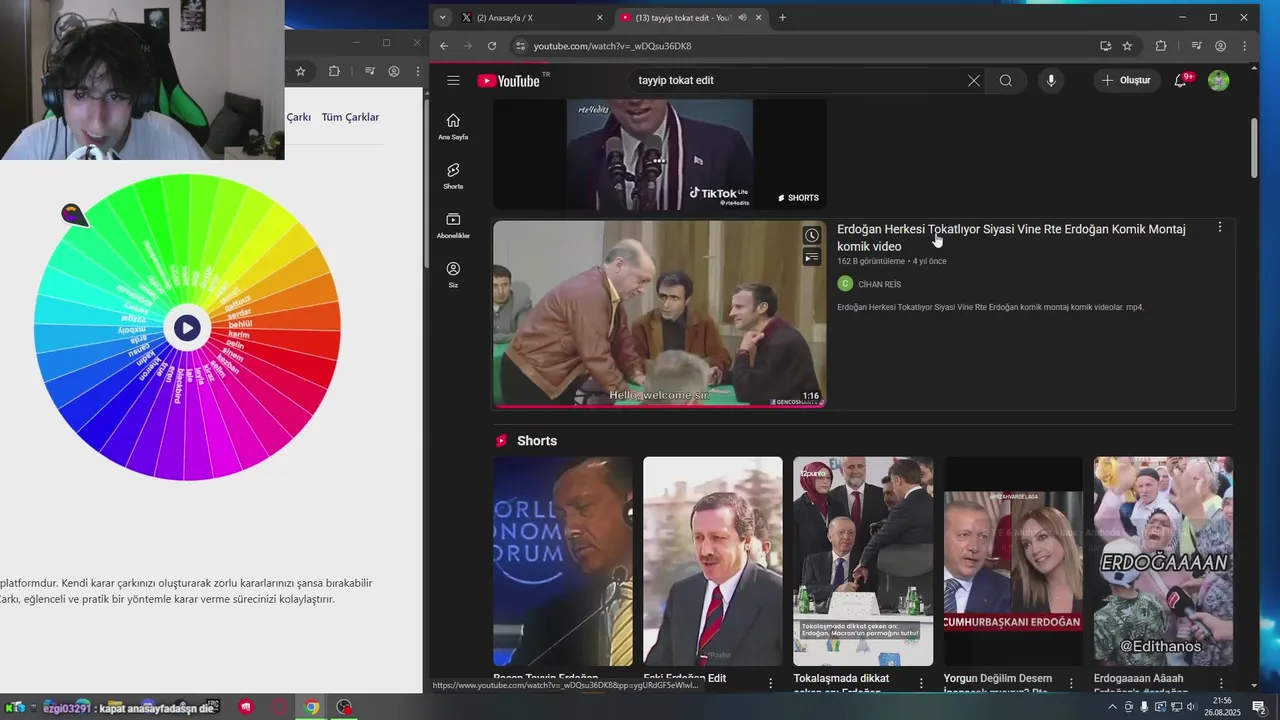
Task: Click install app icon in address bar
Action: coord(1105,46)
